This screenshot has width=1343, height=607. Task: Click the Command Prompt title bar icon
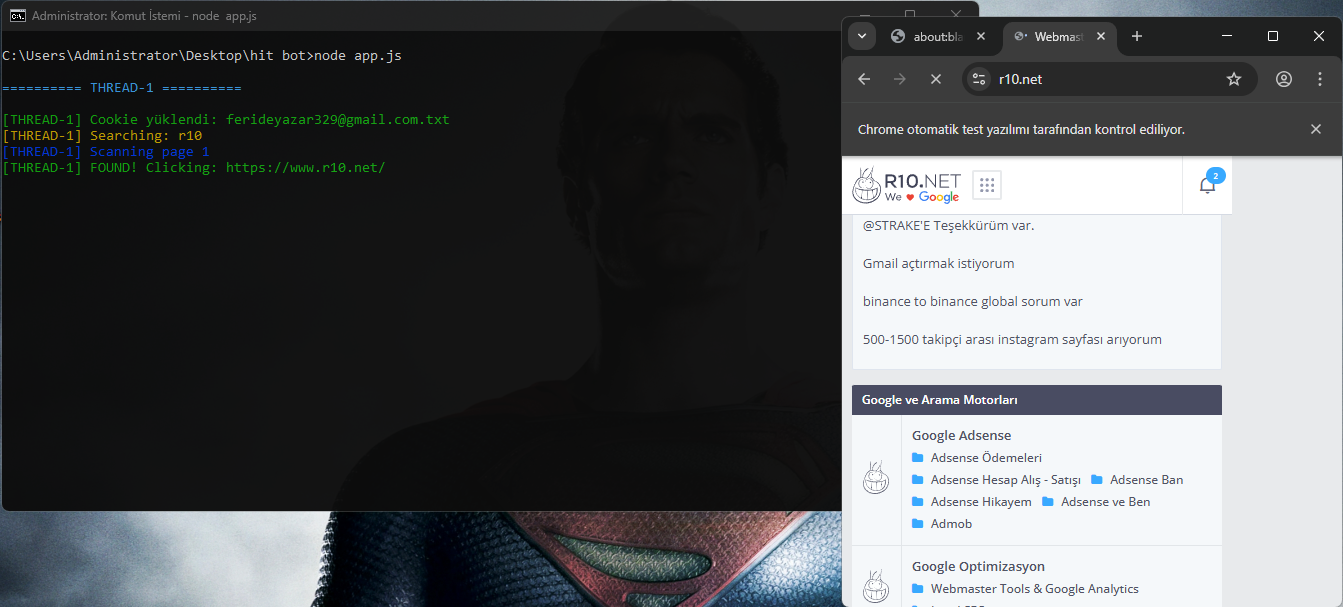tap(17, 16)
